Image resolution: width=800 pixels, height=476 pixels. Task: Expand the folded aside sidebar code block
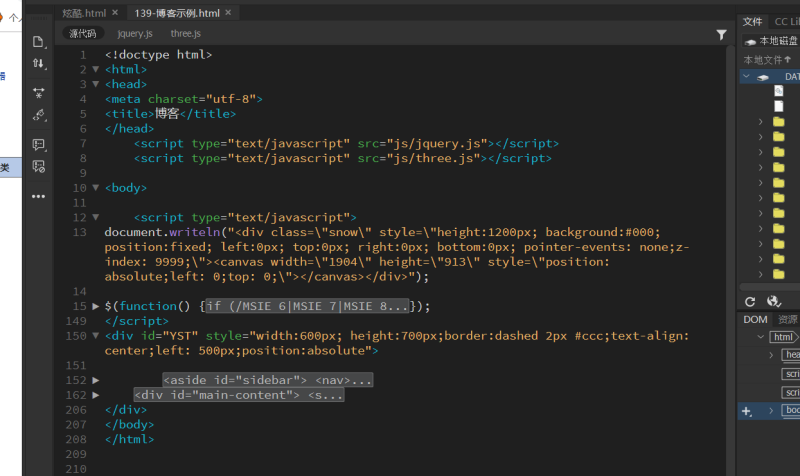pos(96,380)
